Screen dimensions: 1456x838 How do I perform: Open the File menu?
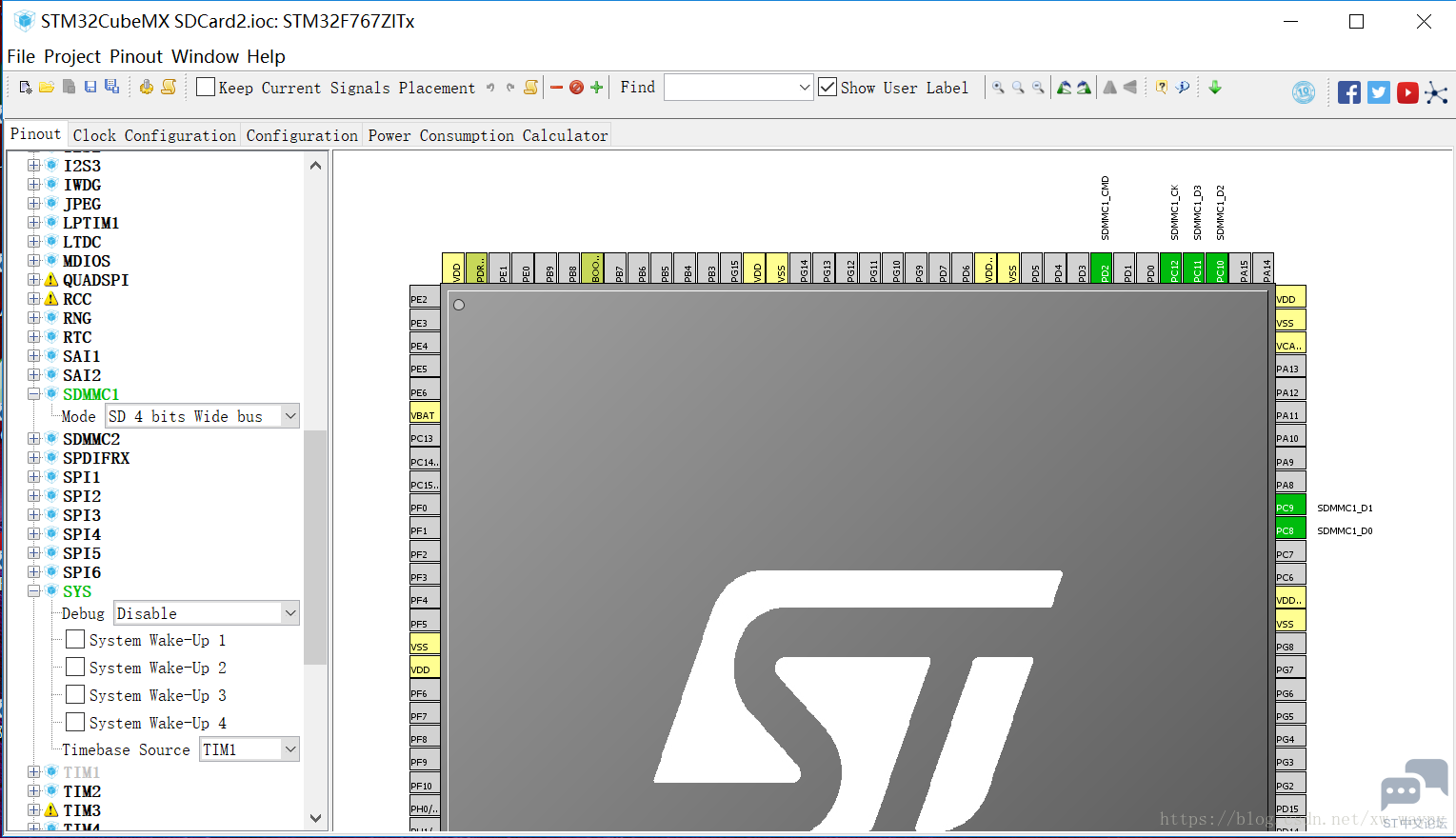21,56
